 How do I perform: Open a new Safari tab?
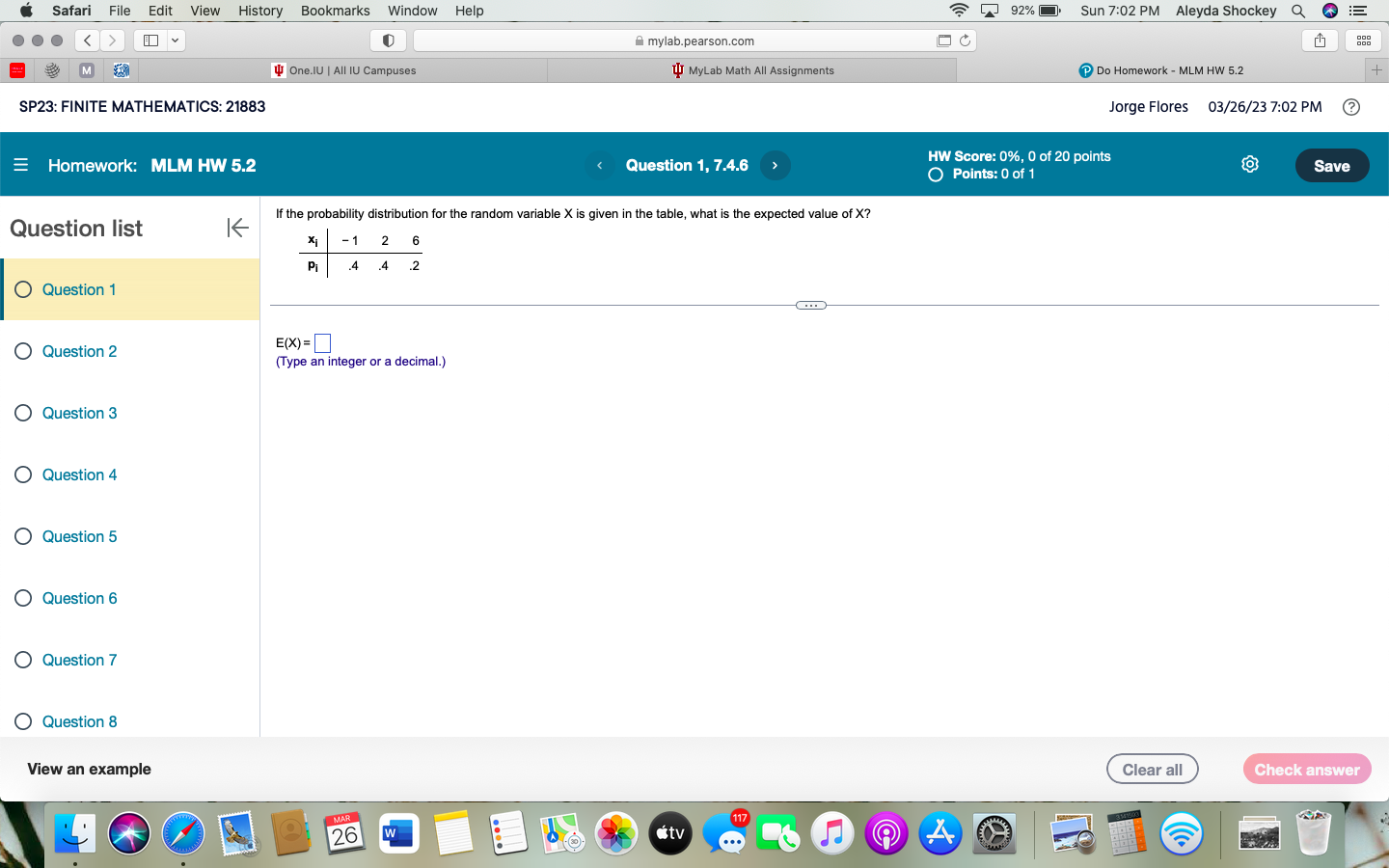tap(1376, 70)
